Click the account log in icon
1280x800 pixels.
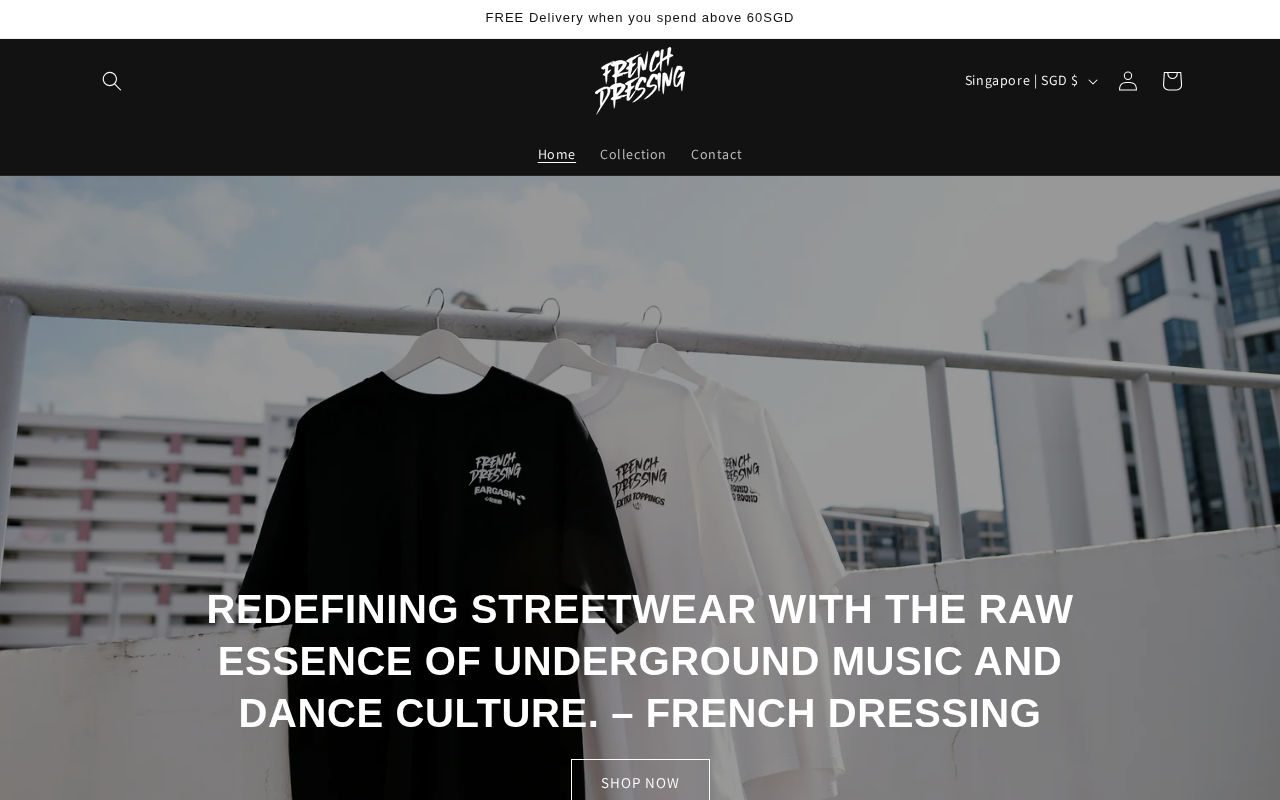(1128, 81)
